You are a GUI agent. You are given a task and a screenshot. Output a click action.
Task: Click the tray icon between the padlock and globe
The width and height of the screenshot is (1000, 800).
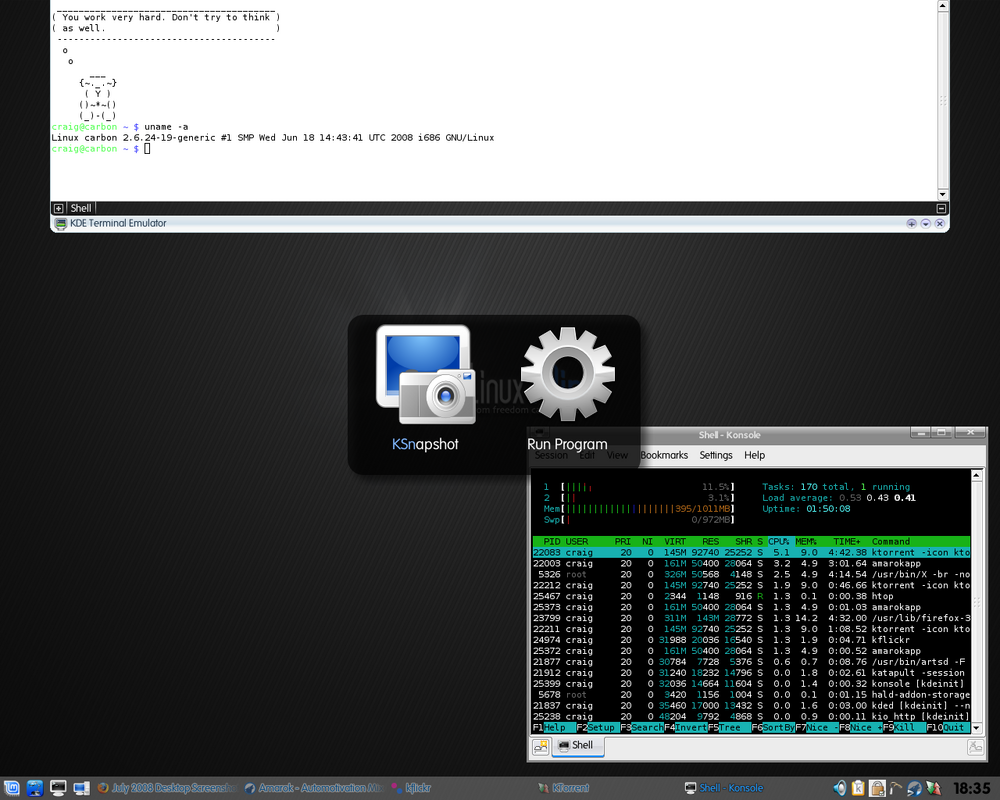[896, 788]
